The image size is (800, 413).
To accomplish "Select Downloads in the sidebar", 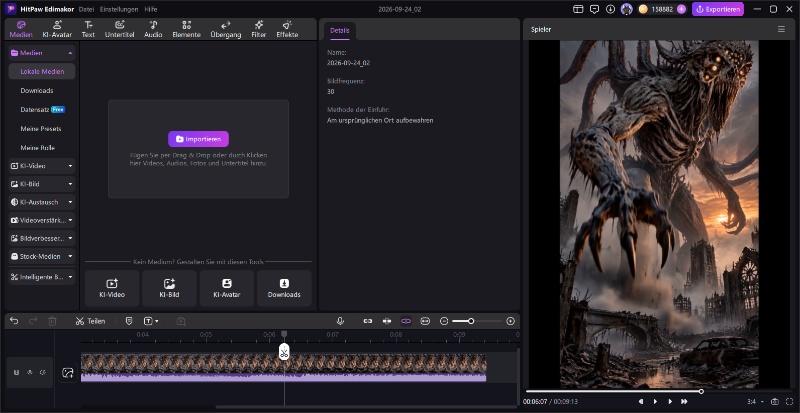I will point(37,90).
